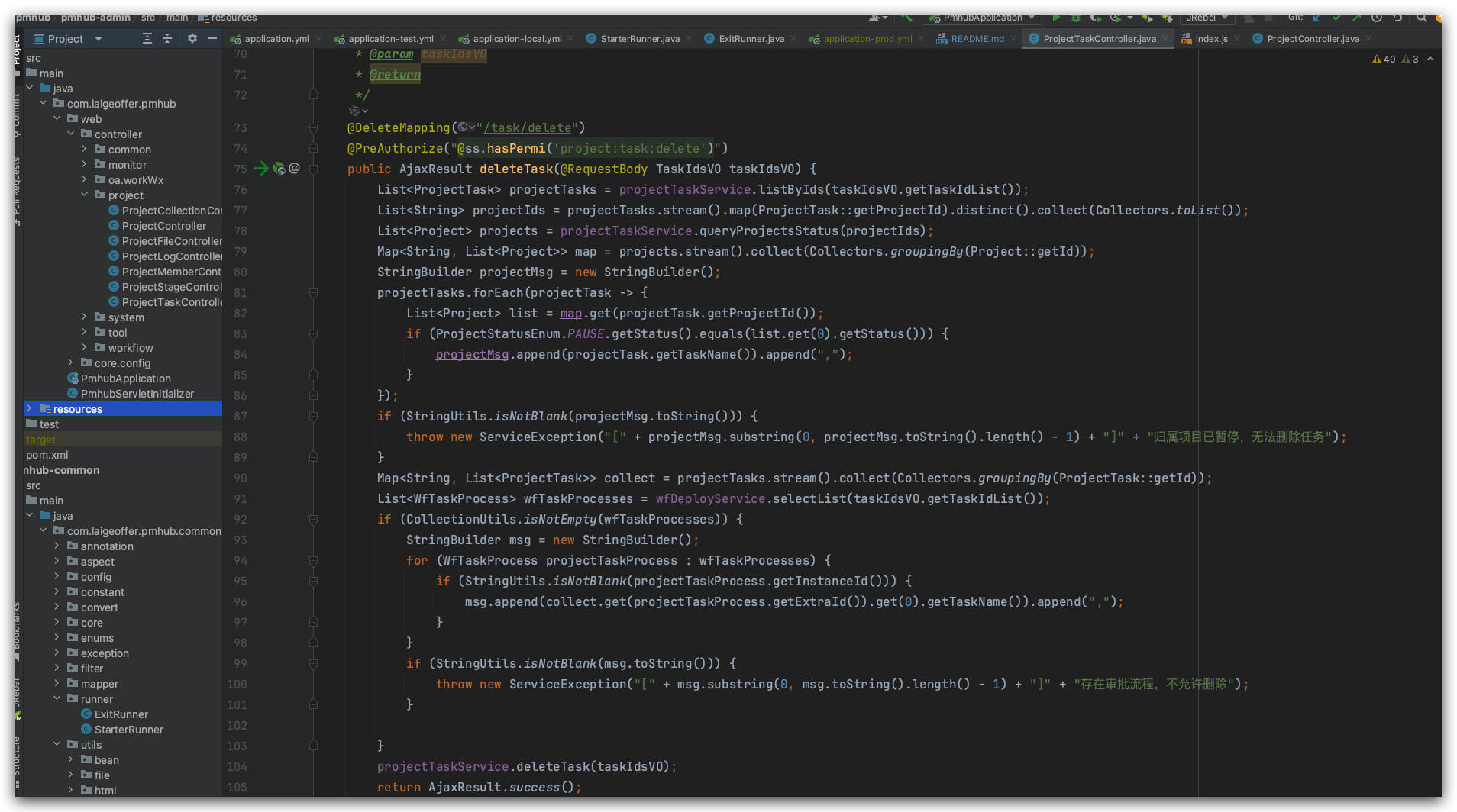Commit changes with the Git checkmark icon

pos(1336,18)
